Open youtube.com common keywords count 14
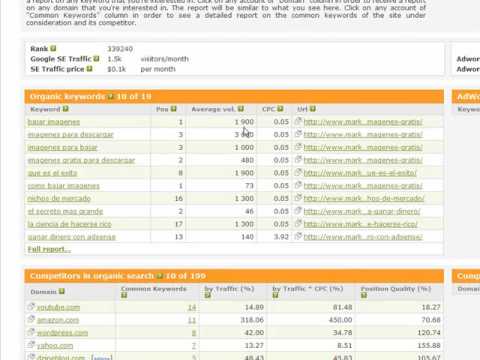This screenshot has height=360, width=480. coord(192,307)
